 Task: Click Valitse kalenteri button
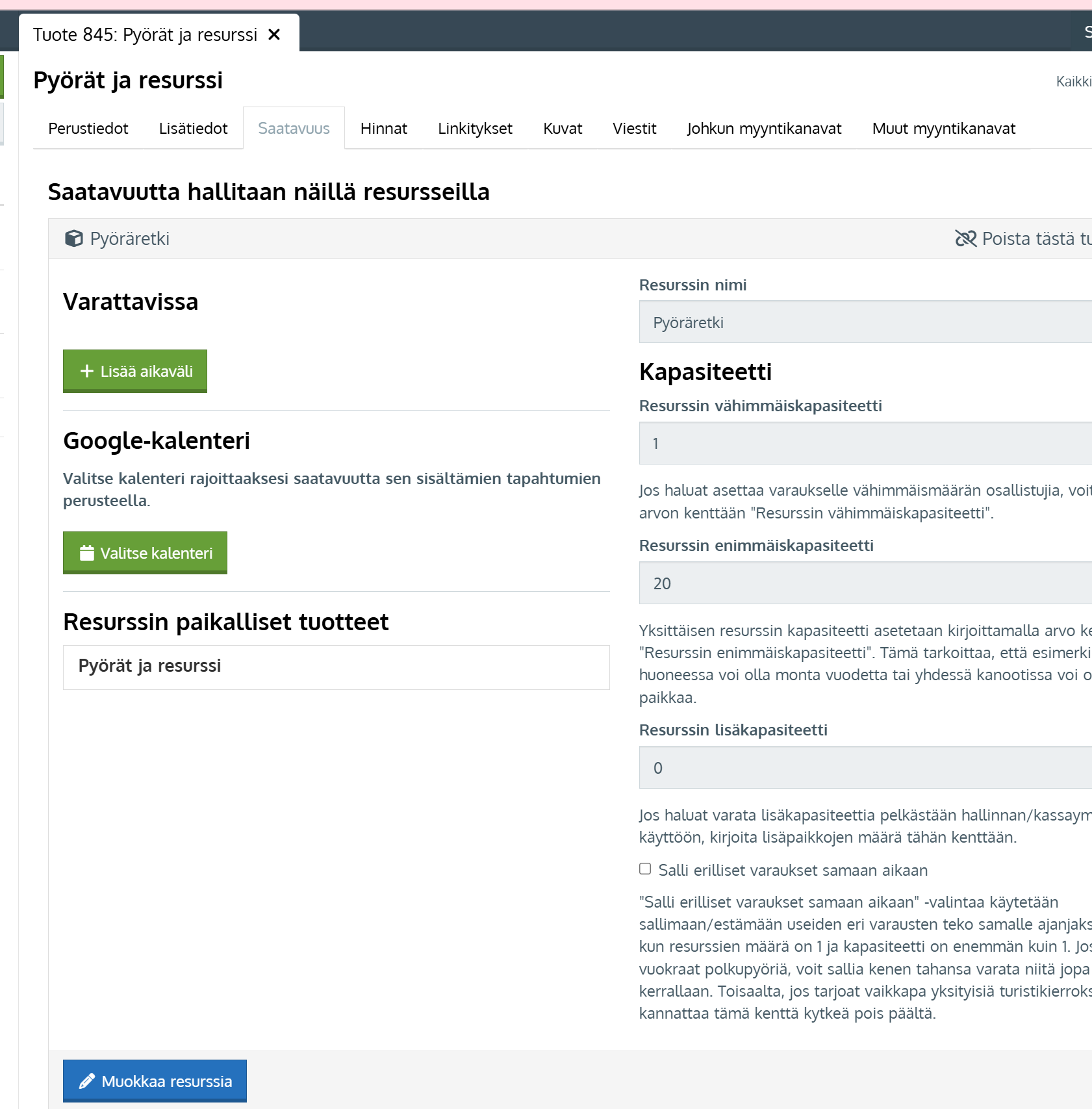pos(145,553)
